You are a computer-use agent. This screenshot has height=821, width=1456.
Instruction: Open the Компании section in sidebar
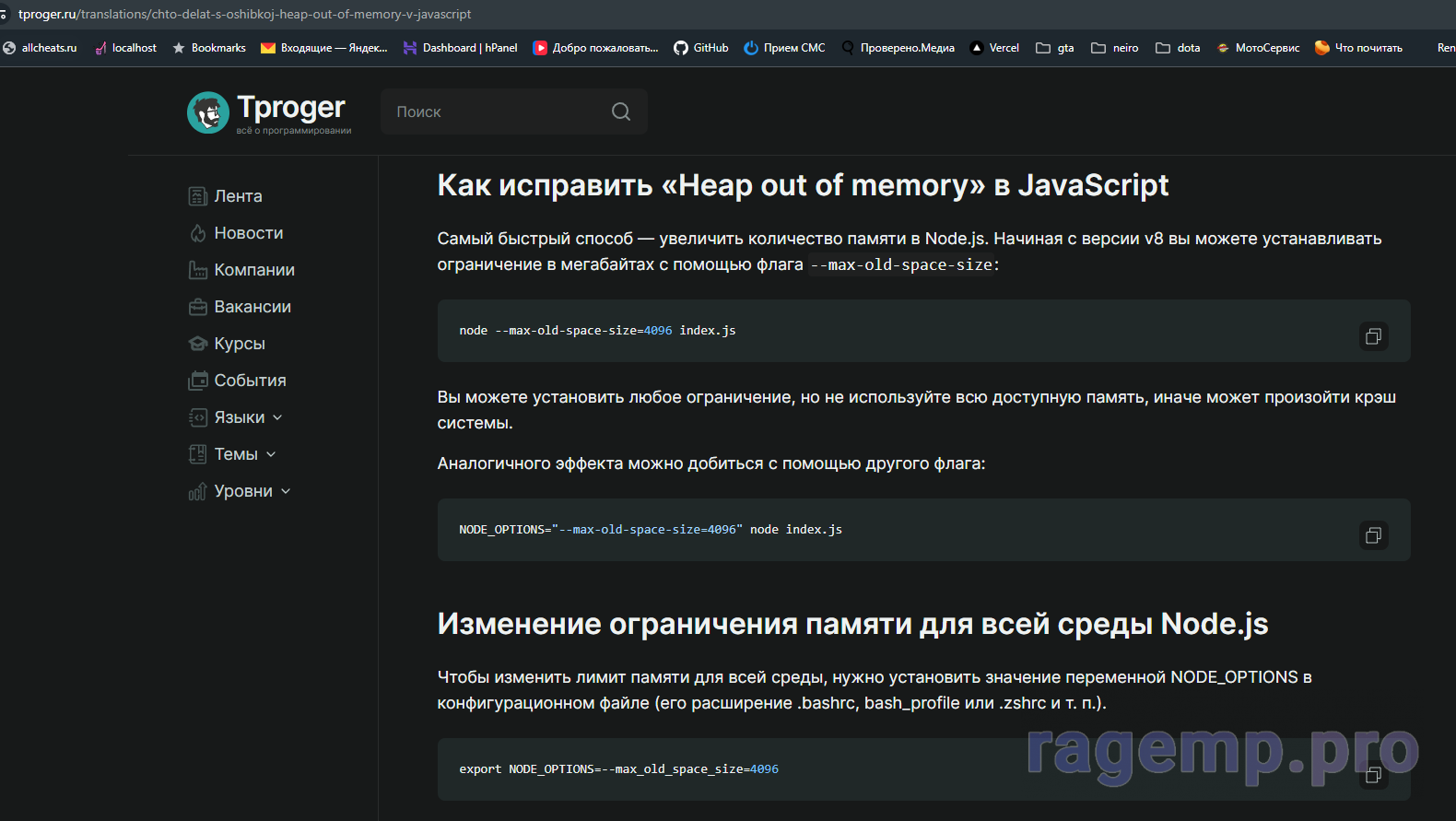click(x=254, y=270)
